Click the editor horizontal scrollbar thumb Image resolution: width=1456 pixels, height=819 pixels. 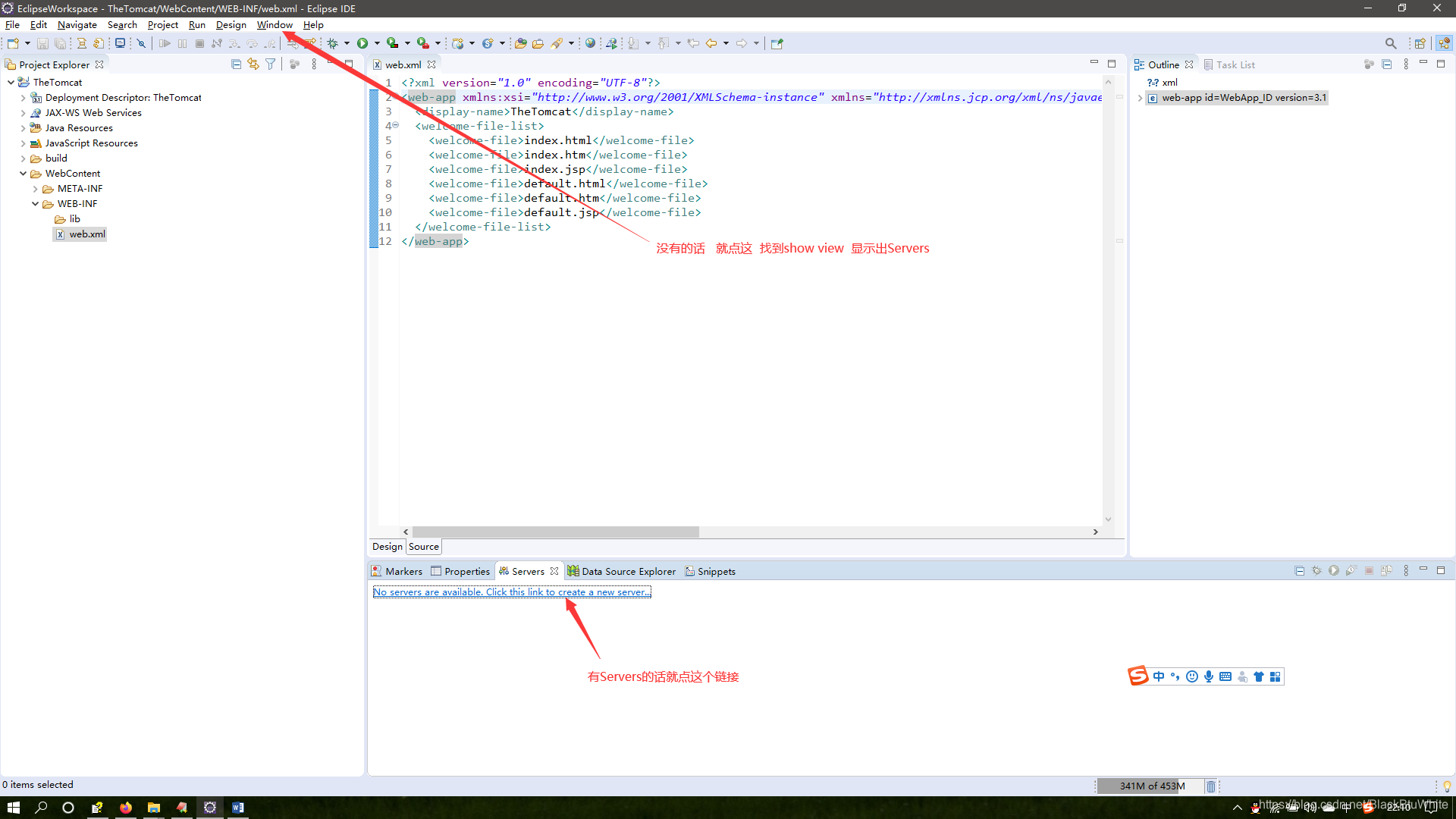click(555, 532)
